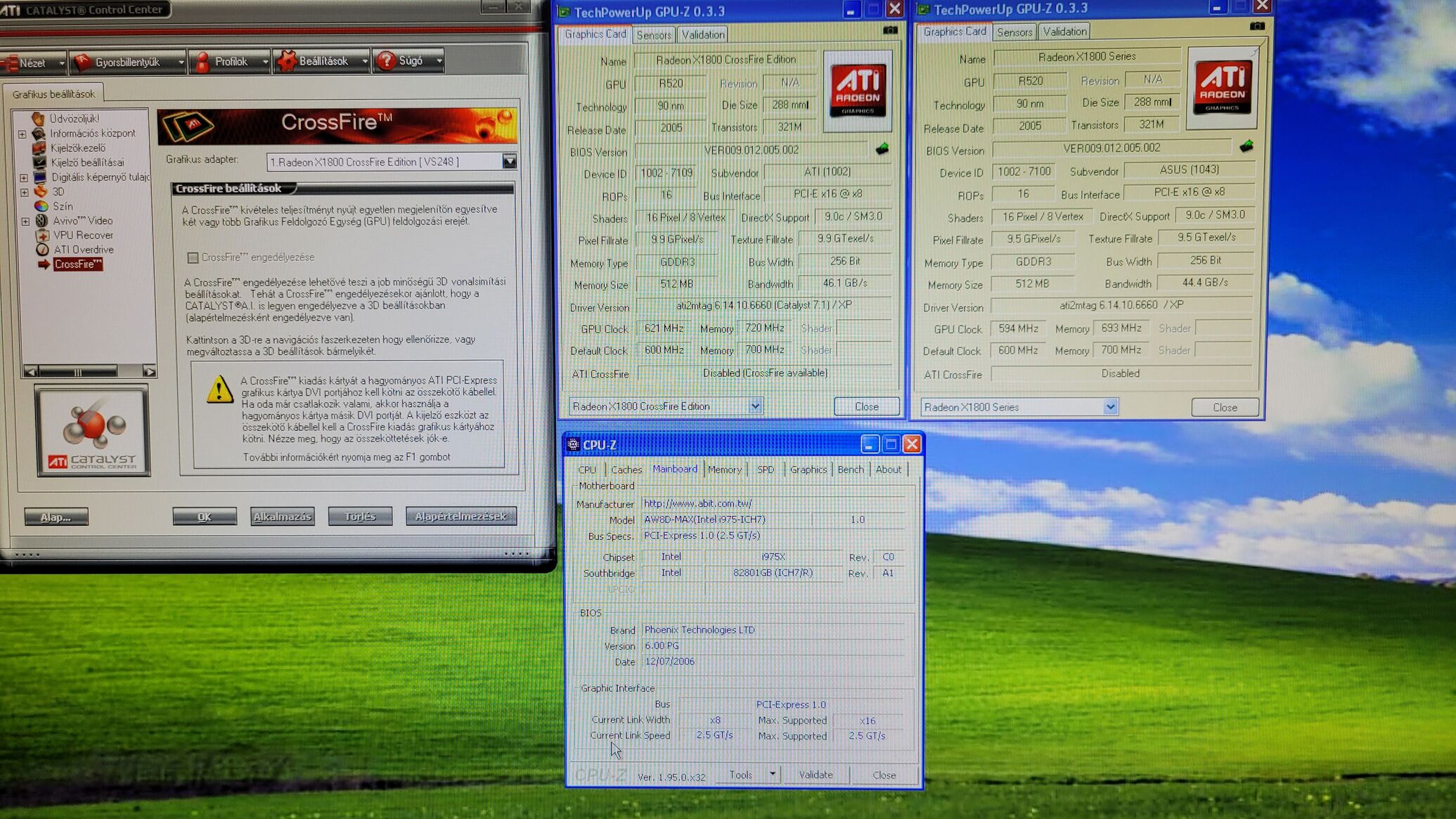Select the CrossFire tree item
The width and height of the screenshot is (1456, 819).
[x=77, y=264]
